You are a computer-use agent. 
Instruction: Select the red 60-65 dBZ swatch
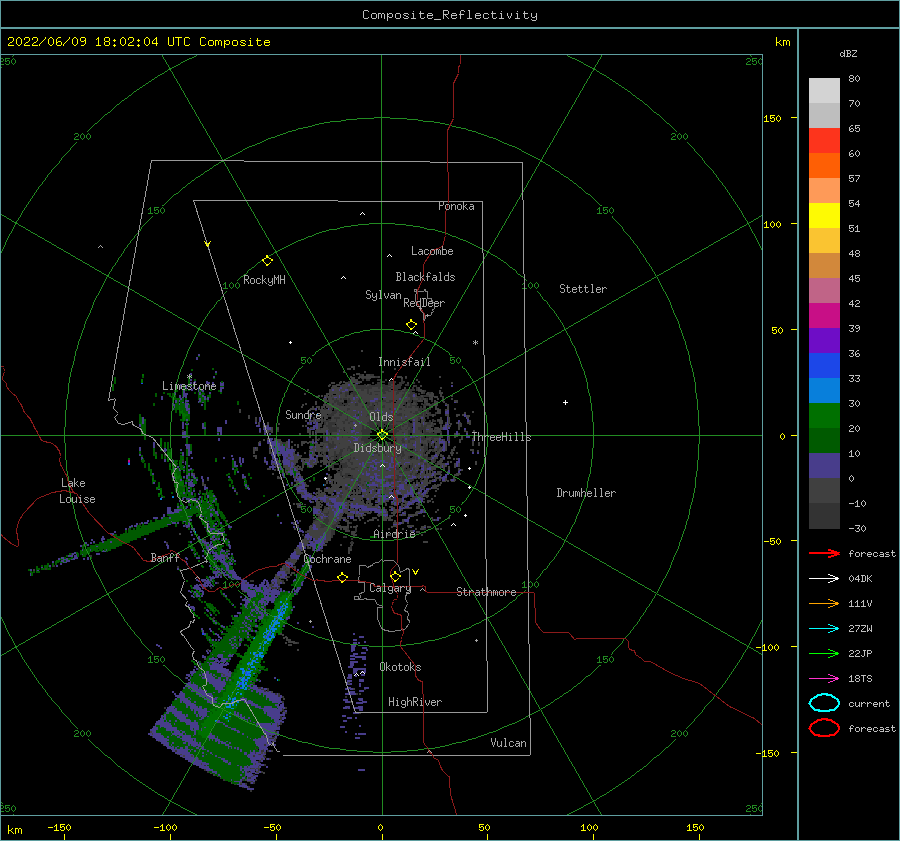(824, 141)
